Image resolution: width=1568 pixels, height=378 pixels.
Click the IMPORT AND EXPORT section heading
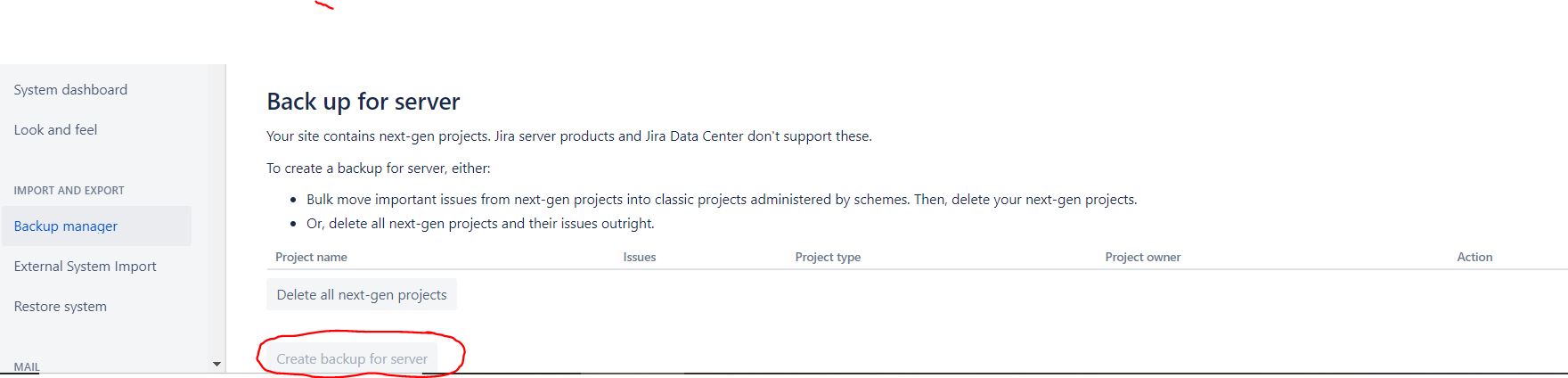(x=69, y=191)
